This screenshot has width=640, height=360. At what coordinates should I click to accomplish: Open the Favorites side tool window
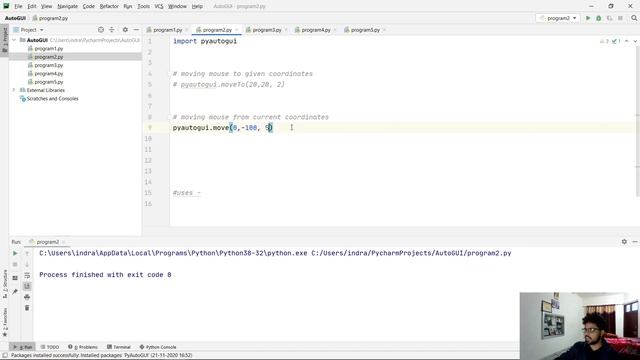tap(4, 322)
